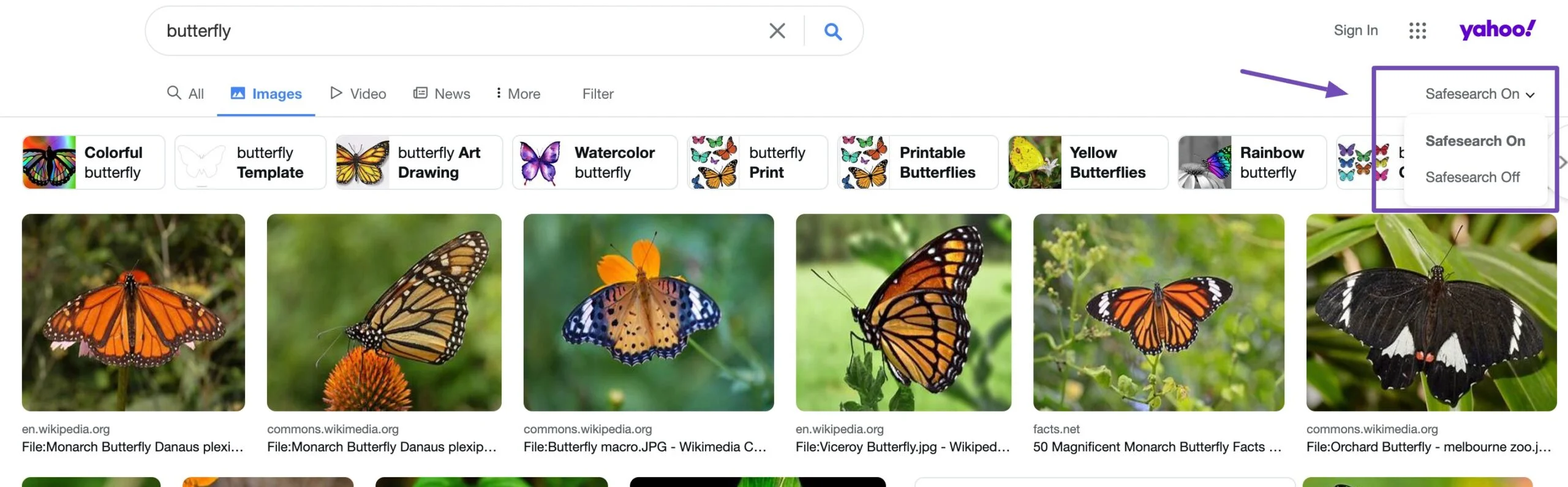
Task: Switch to the Video tab
Action: 358,94
